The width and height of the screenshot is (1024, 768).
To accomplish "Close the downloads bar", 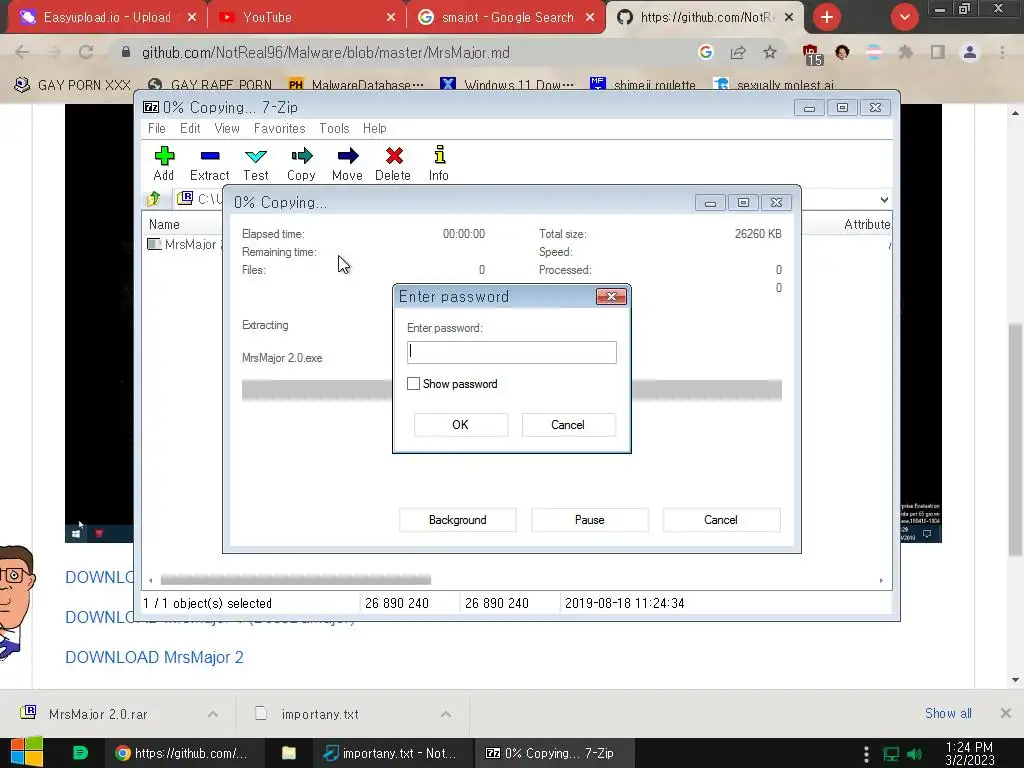I will pyautogui.click(x=1006, y=713).
